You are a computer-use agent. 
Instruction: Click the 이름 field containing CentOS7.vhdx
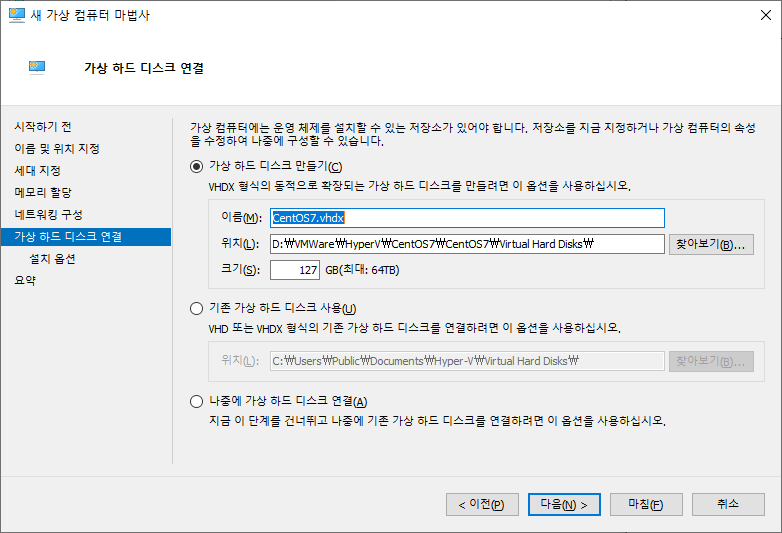467,218
